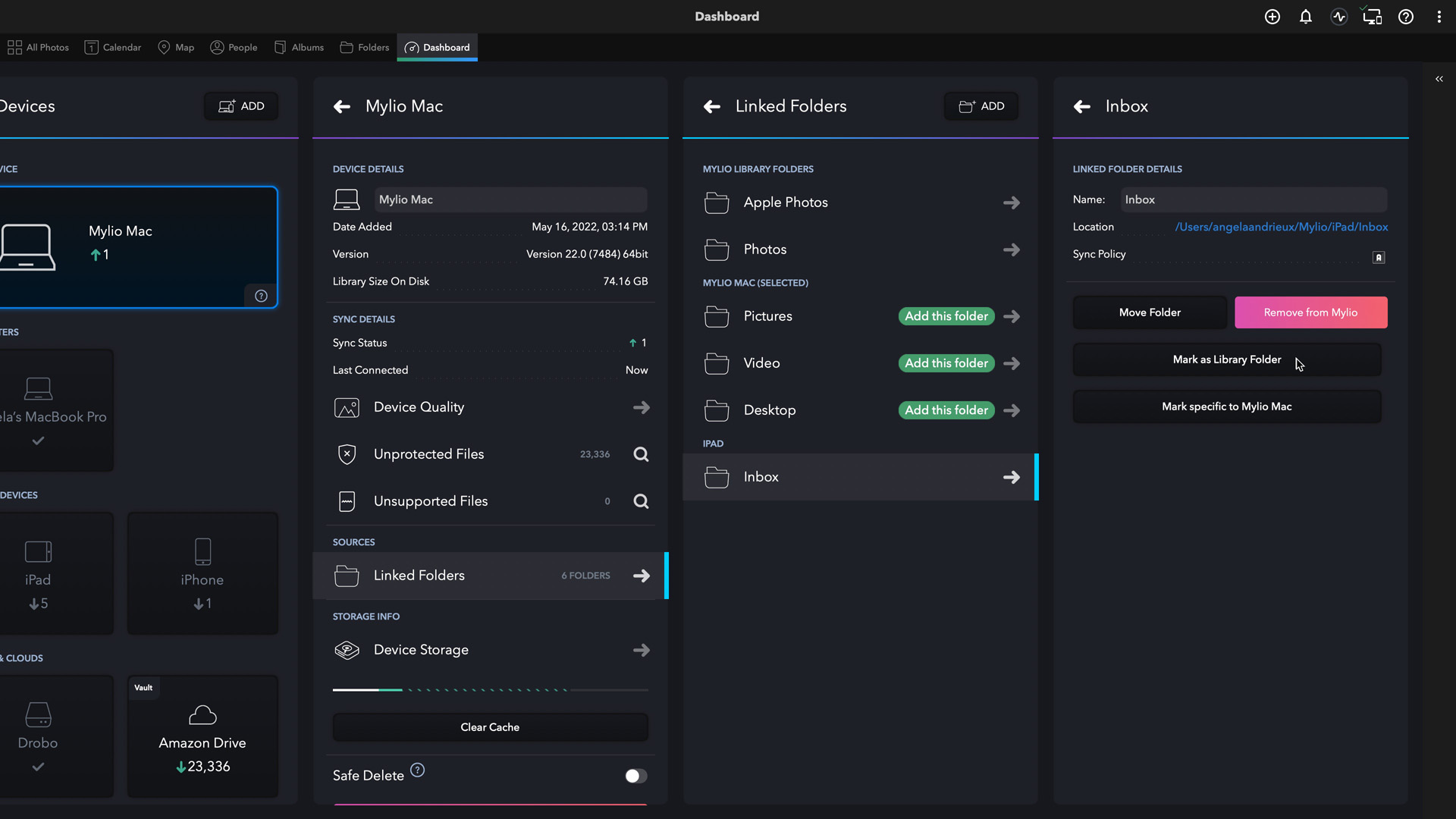Click Mark as Library Folder

coord(1227,359)
